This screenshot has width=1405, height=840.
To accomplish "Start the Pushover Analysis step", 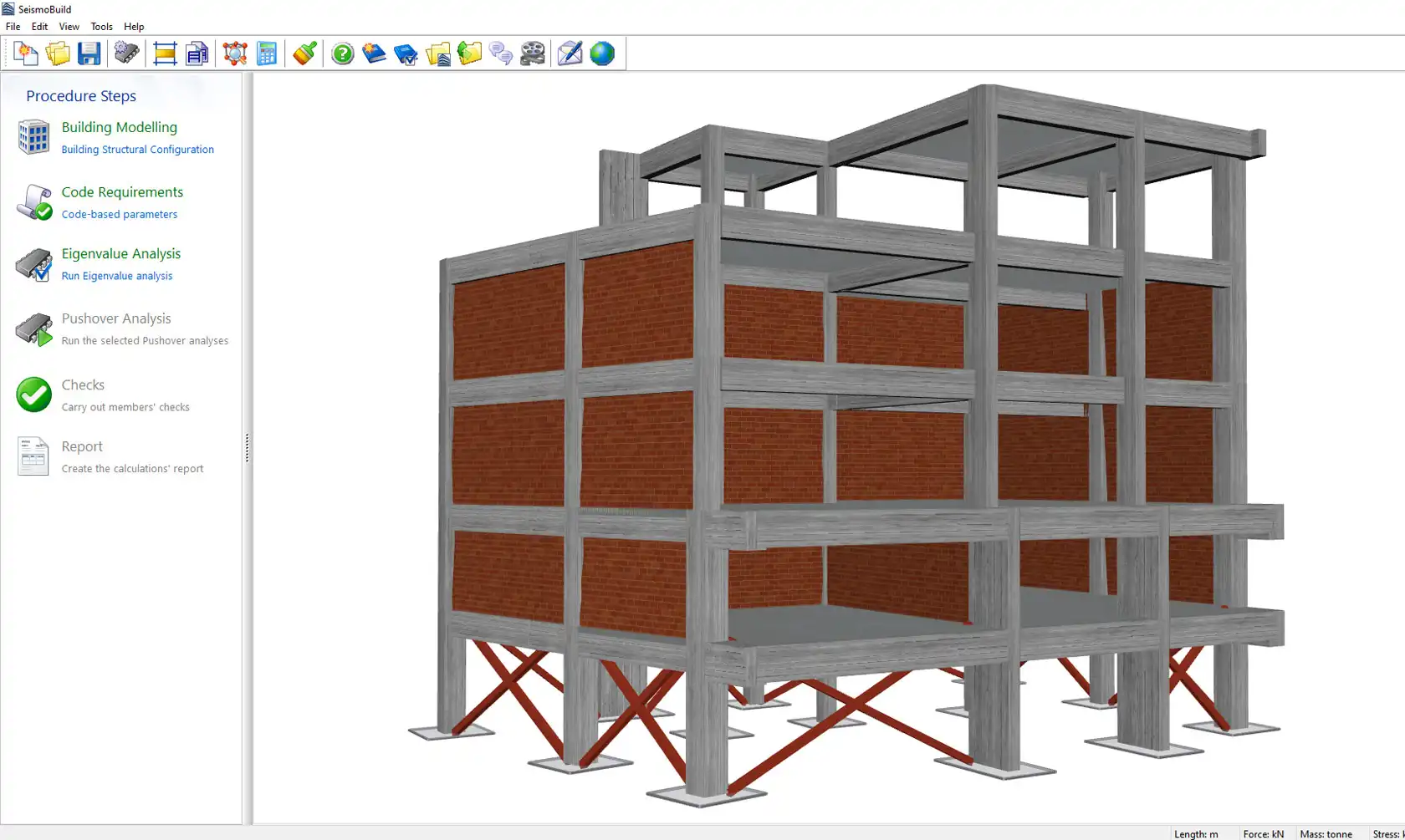I will pos(116,318).
